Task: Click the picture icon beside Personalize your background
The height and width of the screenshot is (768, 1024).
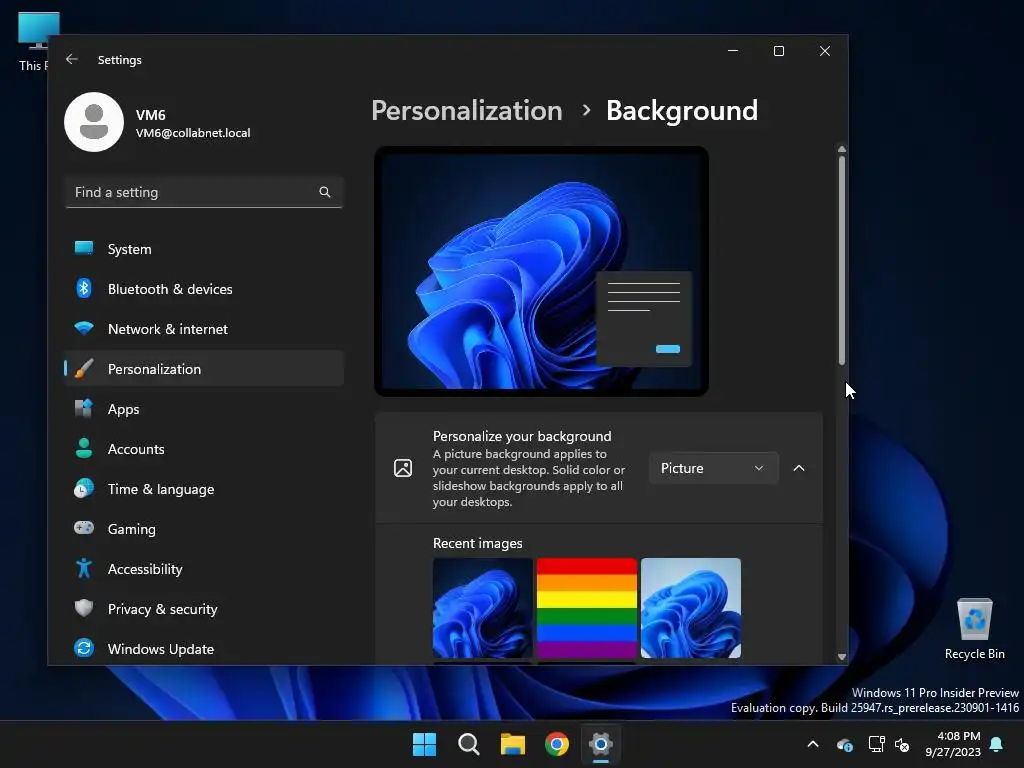Action: [x=403, y=468]
